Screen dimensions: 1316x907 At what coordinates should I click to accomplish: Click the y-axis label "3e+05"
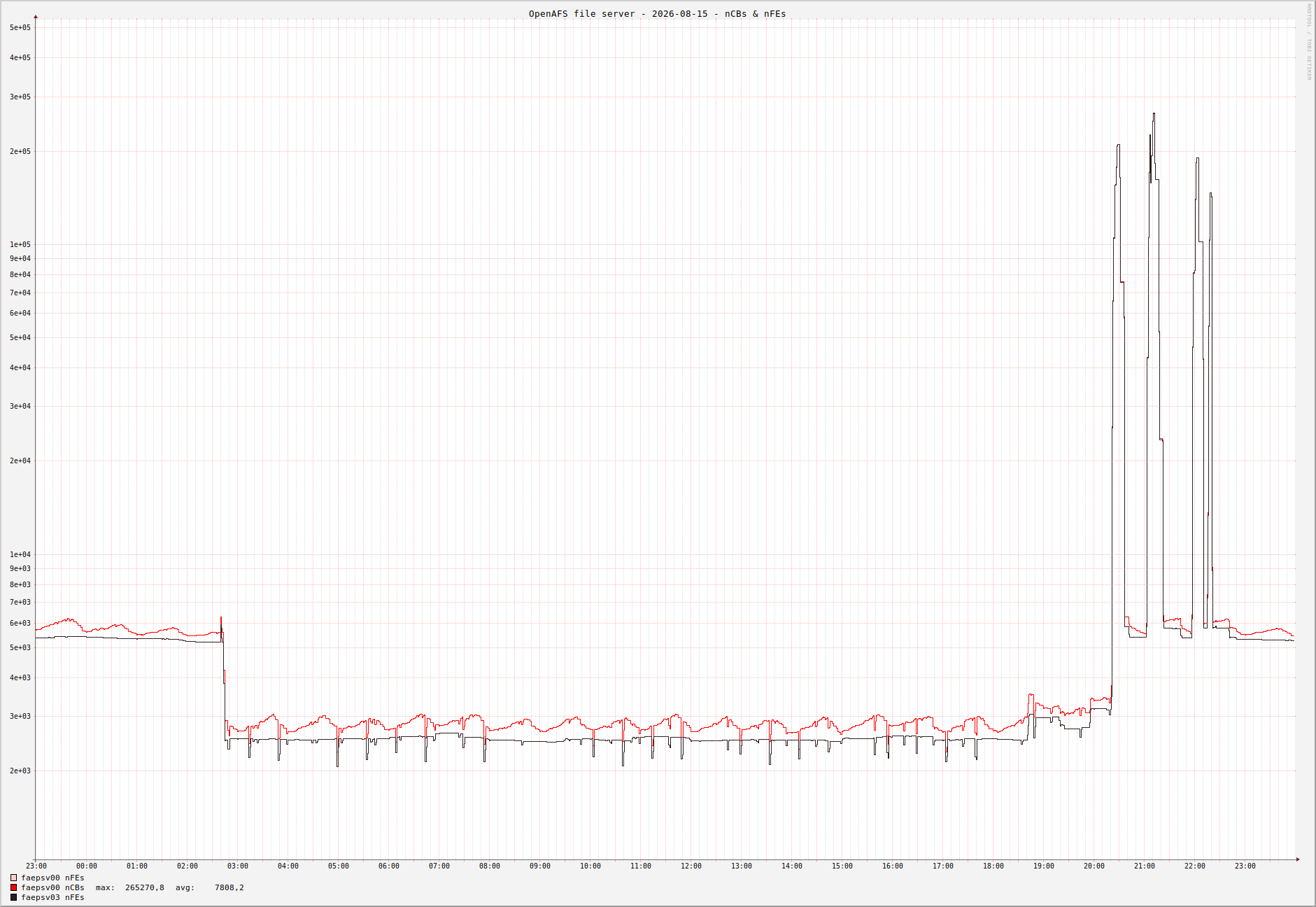[20, 97]
